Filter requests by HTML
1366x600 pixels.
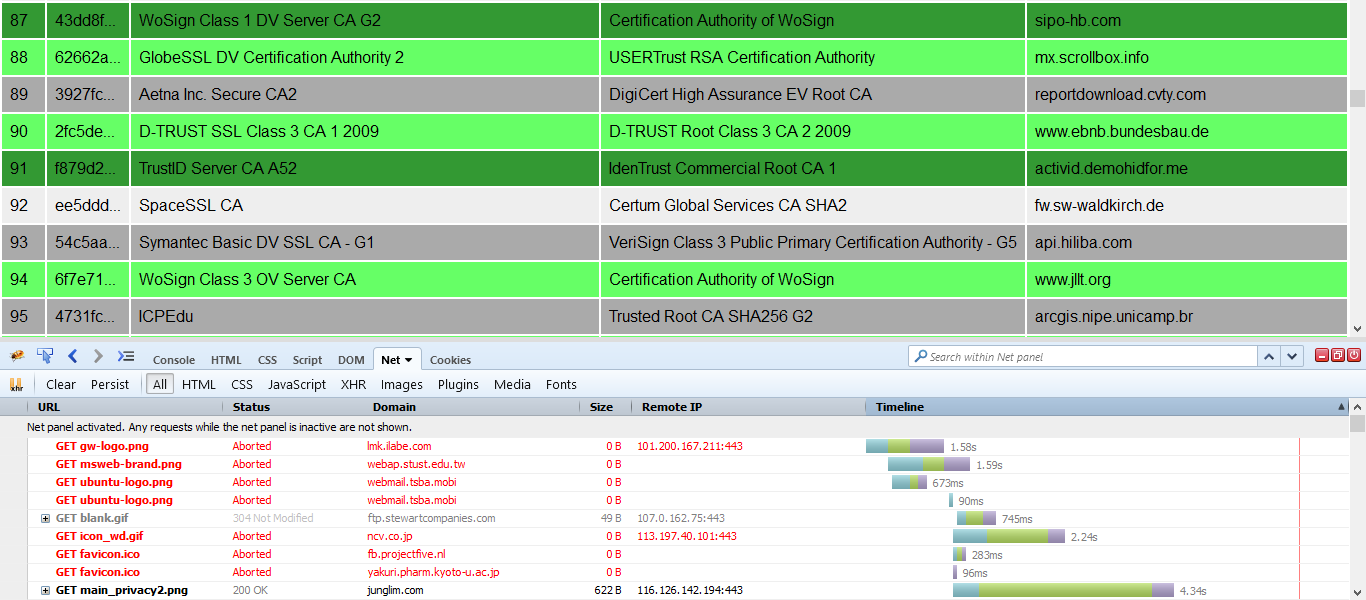[199, 384]
